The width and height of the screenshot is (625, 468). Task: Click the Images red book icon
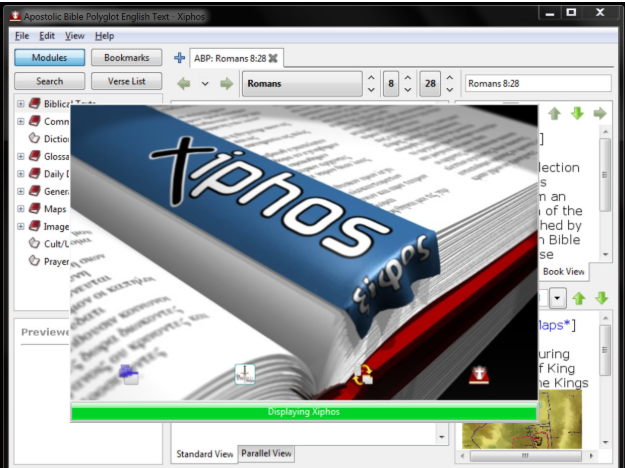tap(35, 226)
